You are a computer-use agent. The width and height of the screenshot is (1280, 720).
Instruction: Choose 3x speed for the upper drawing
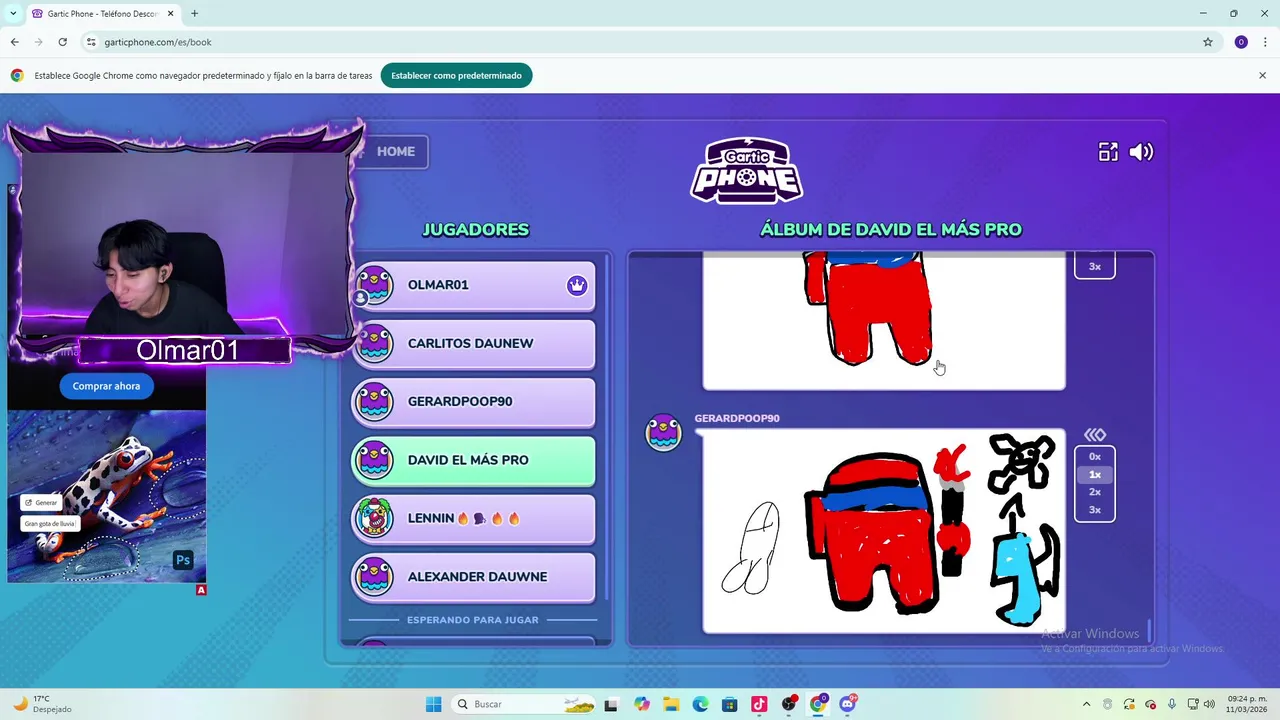(x=1095, y=266)
